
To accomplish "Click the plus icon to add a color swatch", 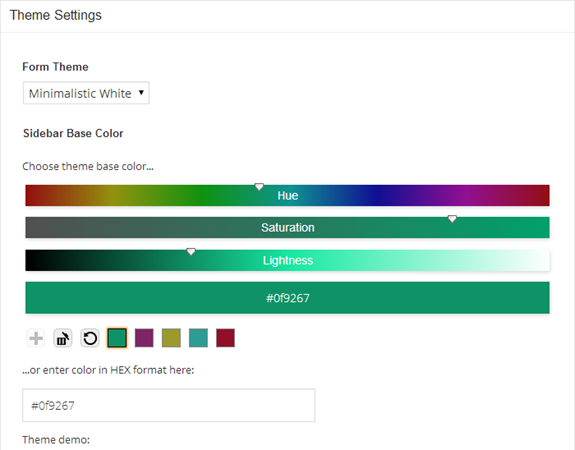I will coord(36,338).
